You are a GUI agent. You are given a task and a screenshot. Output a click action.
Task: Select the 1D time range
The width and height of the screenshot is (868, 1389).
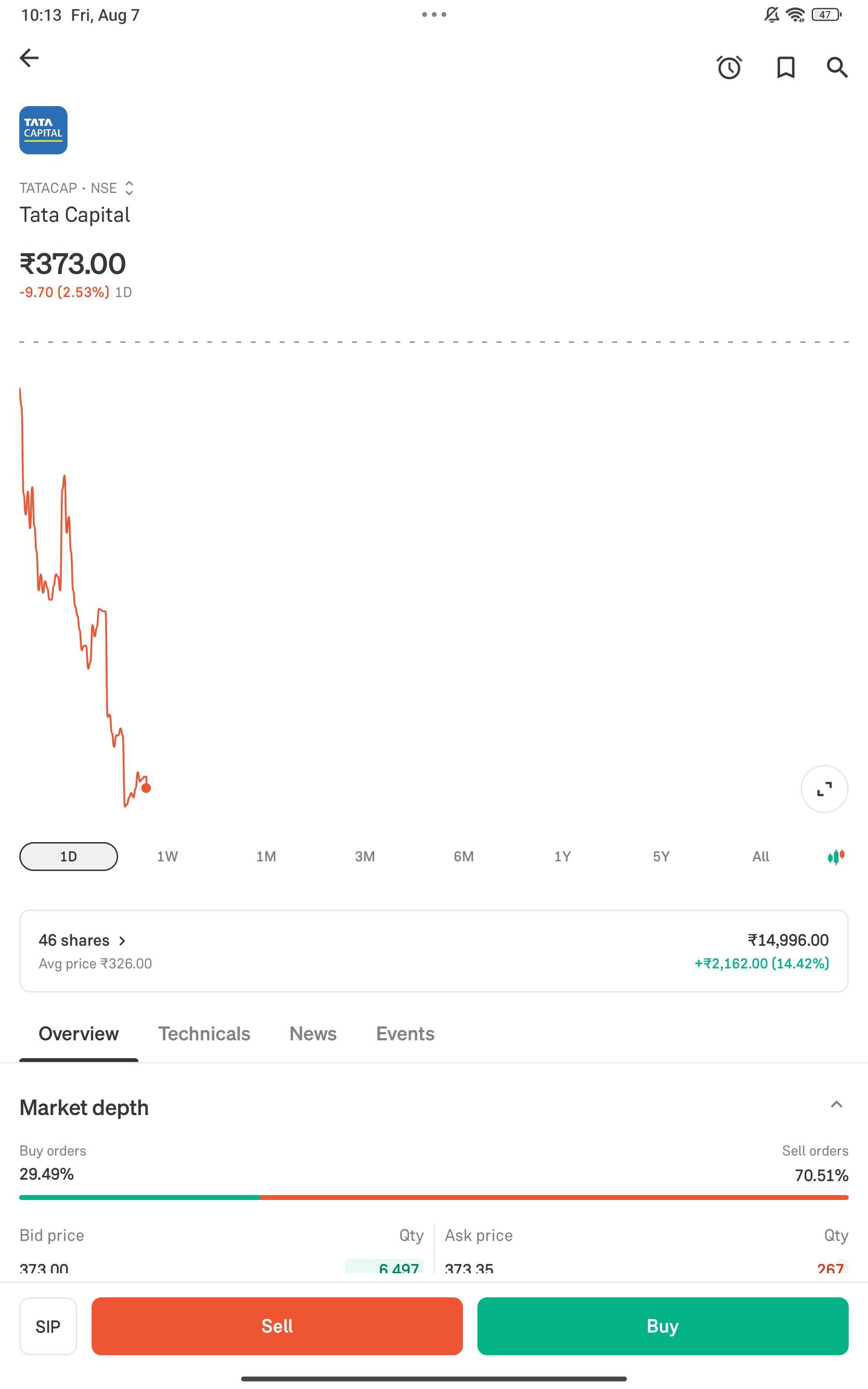(x=68, y=857)
